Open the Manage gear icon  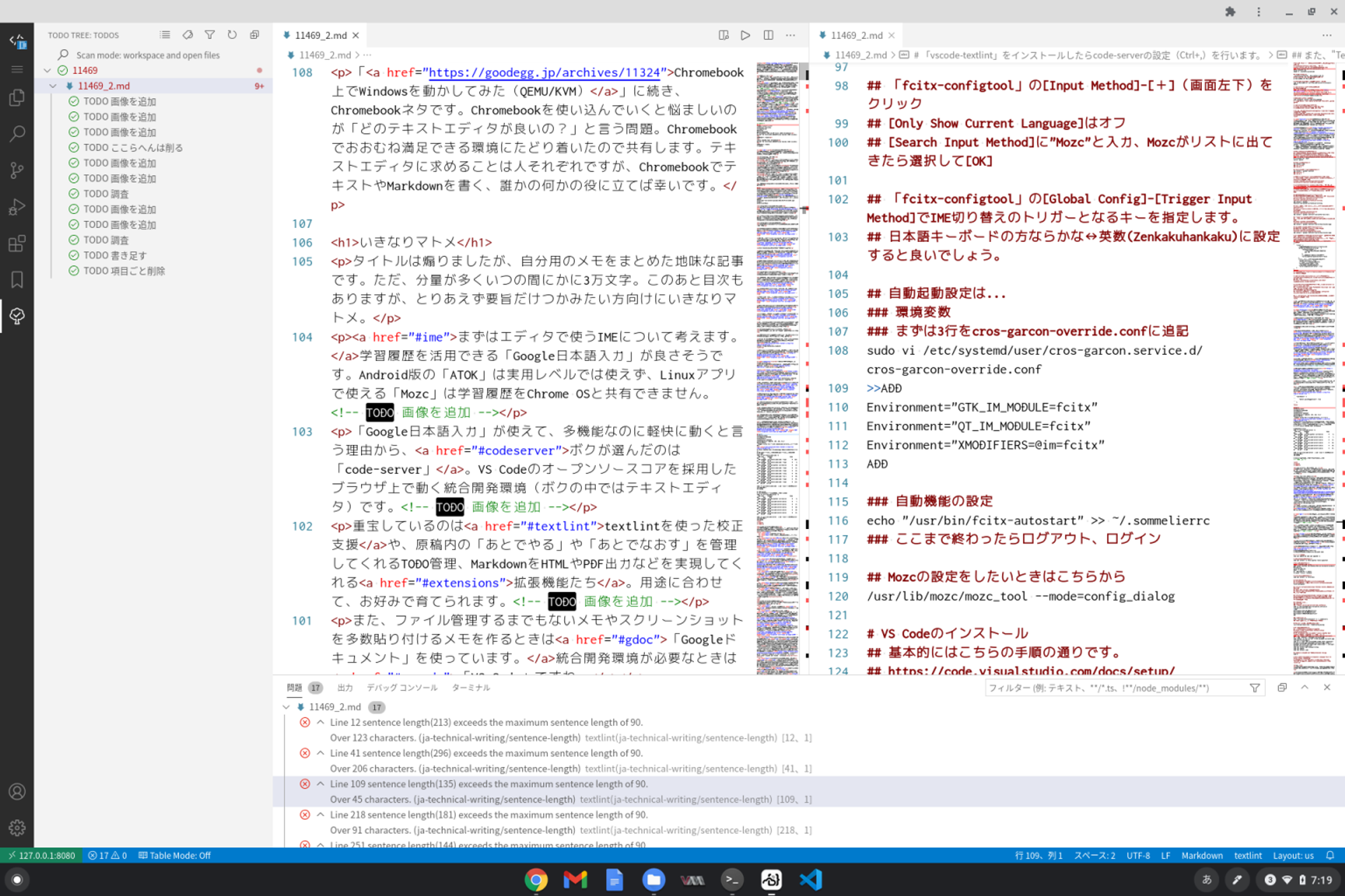point(17,827)
